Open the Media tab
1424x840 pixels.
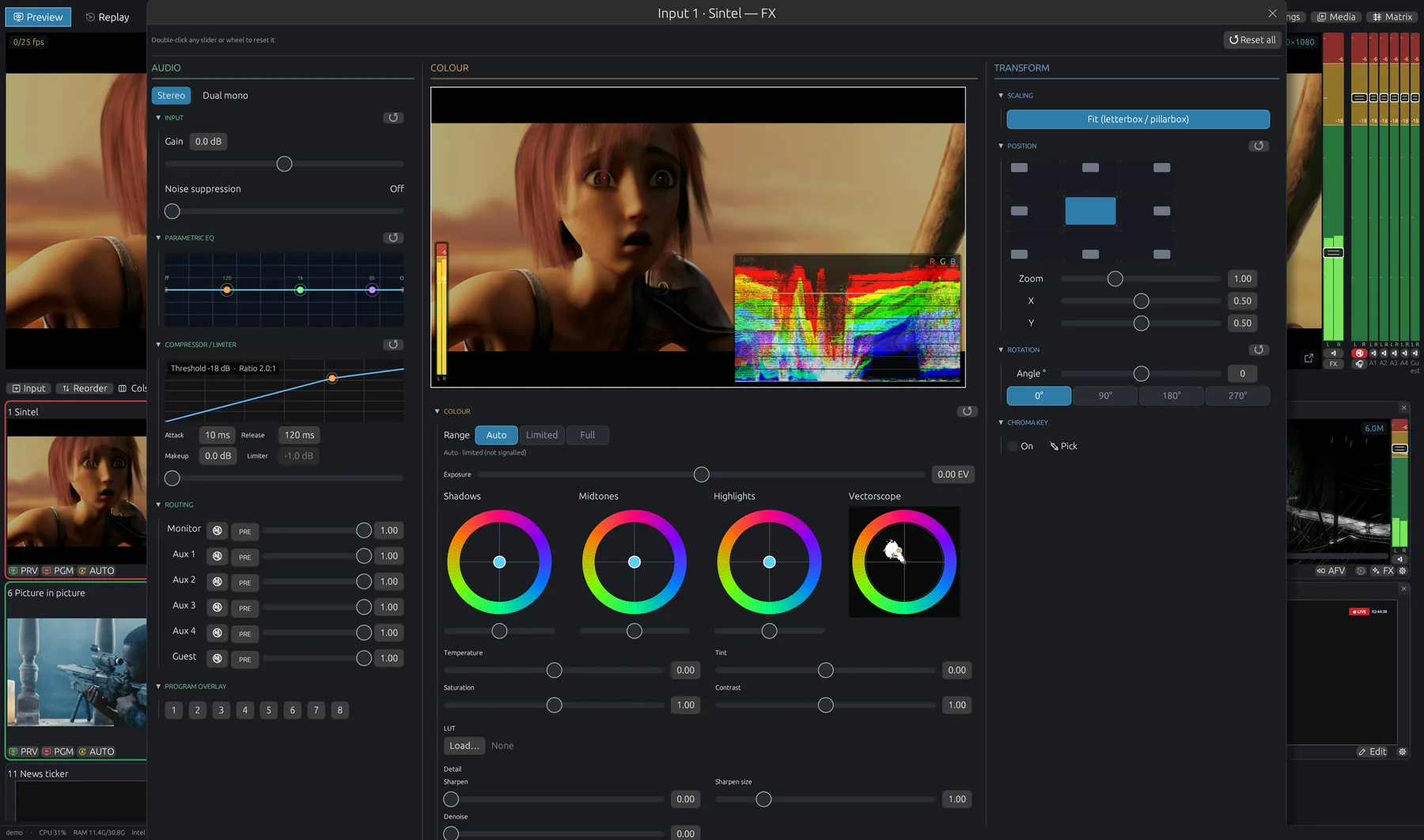click(1336, 17)
